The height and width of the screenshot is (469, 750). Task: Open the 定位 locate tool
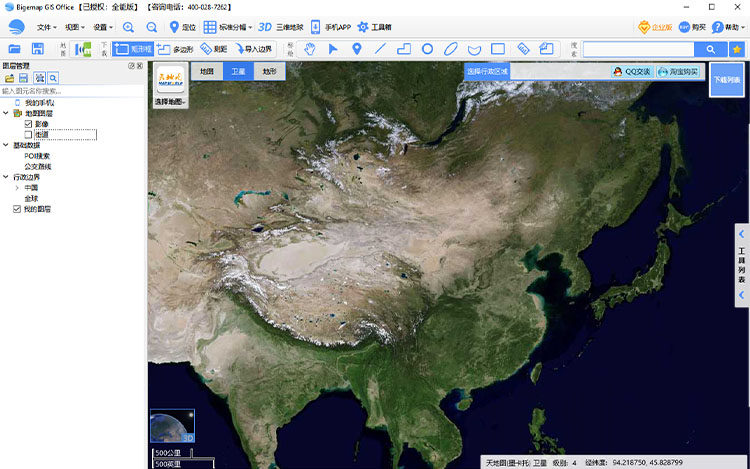(x=183, y=27)
